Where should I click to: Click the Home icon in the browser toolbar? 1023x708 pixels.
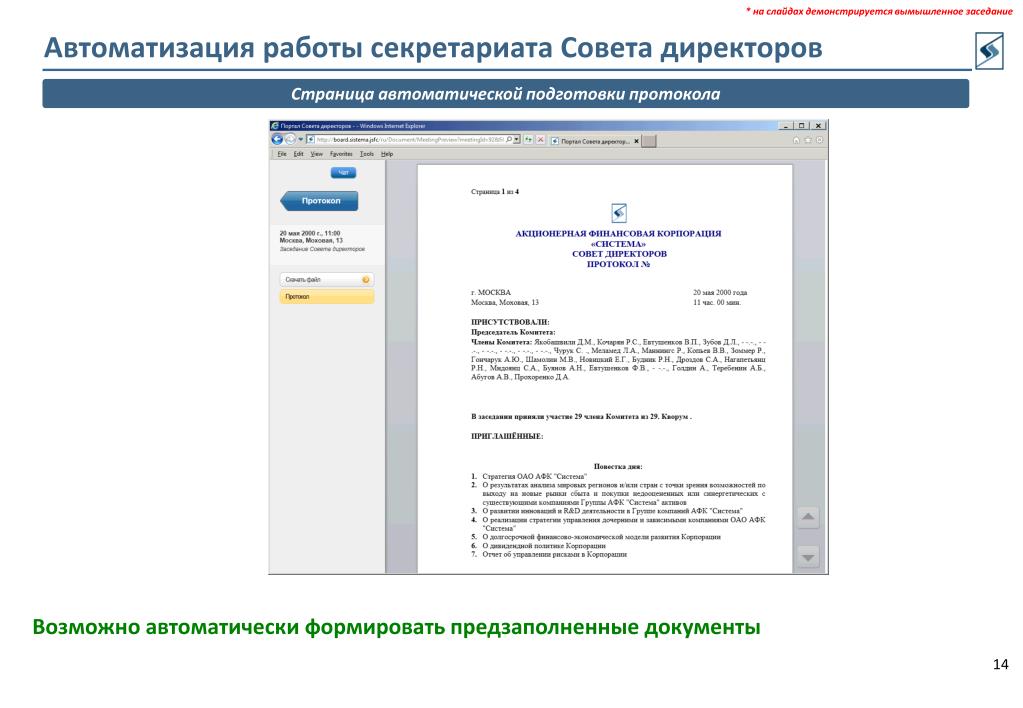click(796, 140)
